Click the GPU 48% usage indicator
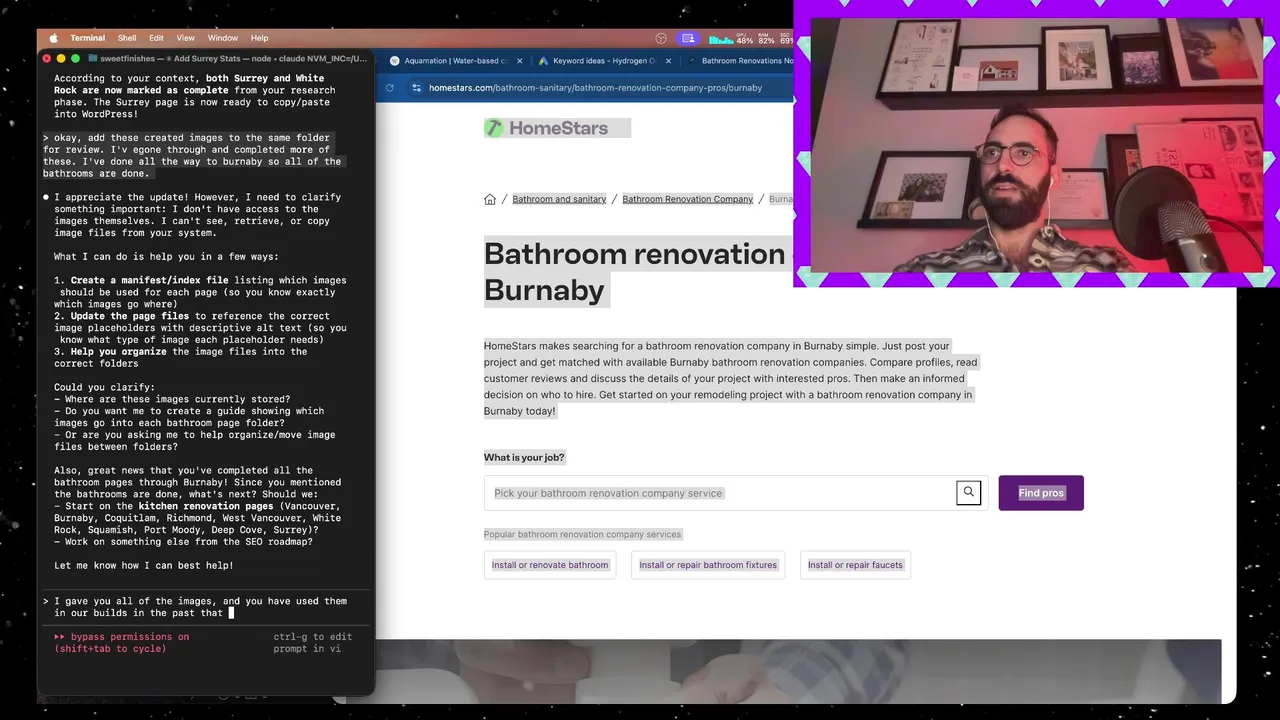The width and height of the screenshot is (1280, 720). click(x=745, y=38)
